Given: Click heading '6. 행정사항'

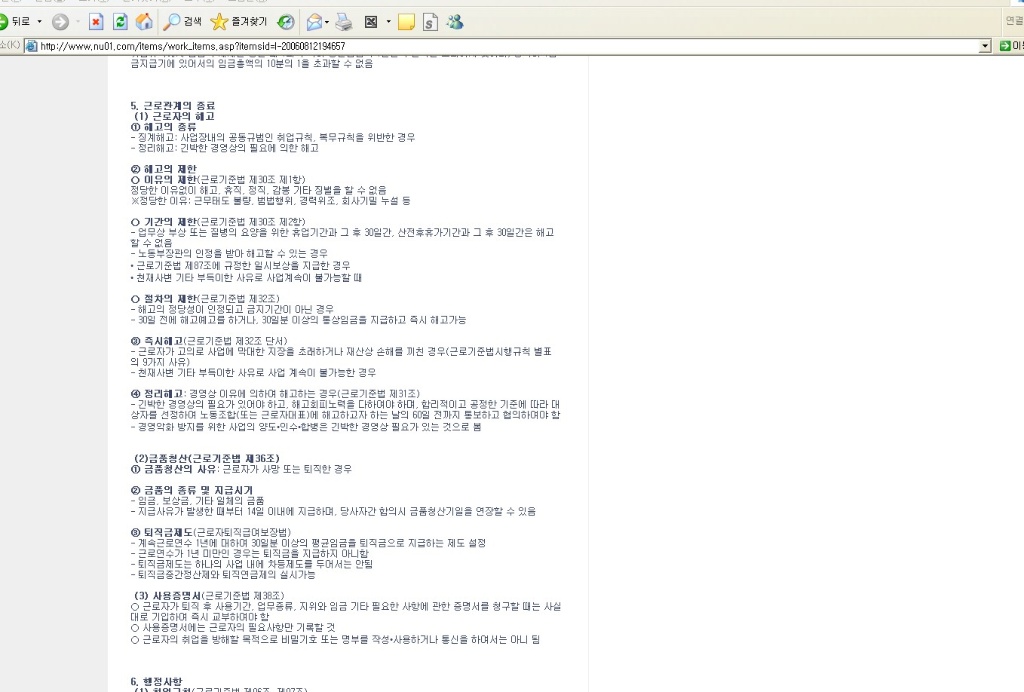Looking at the screenshot, I should point(156,682).
